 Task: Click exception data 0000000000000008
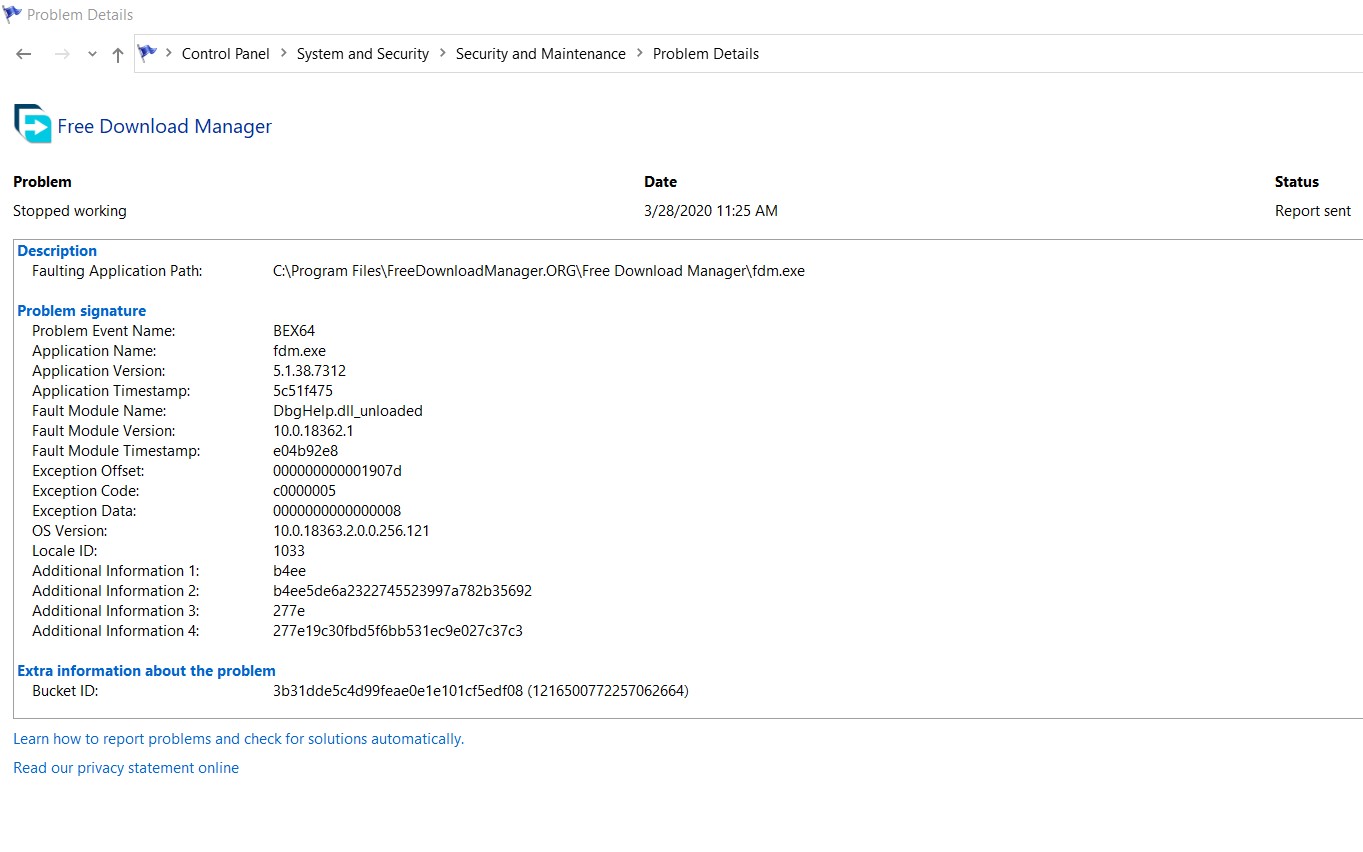coord(337,511)
